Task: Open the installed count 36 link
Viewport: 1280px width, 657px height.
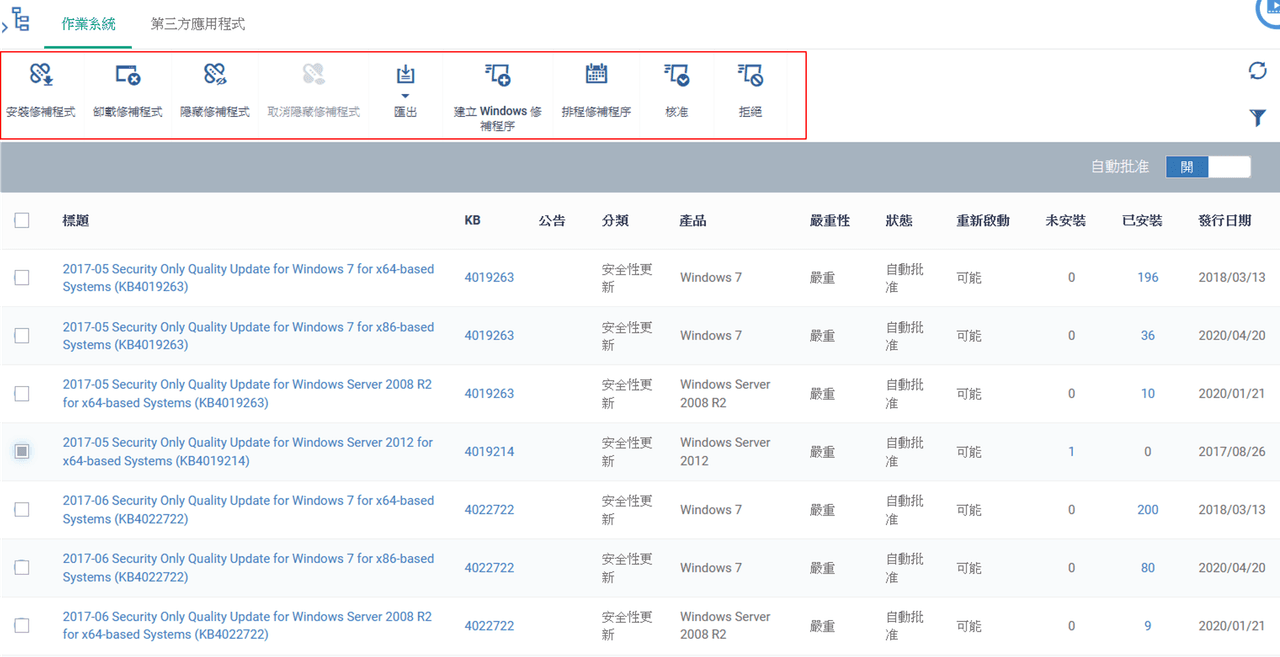Action: click(x=1148, y=336)
